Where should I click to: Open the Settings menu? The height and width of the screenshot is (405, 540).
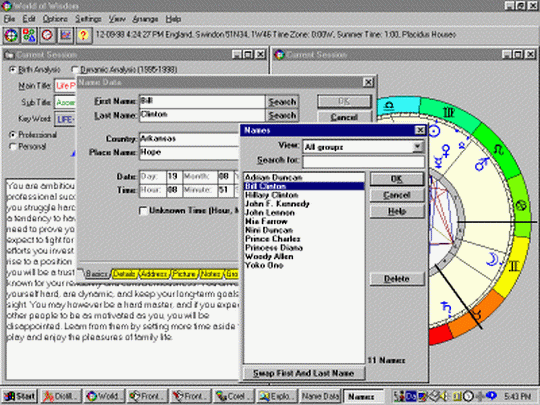pos(88,19)
